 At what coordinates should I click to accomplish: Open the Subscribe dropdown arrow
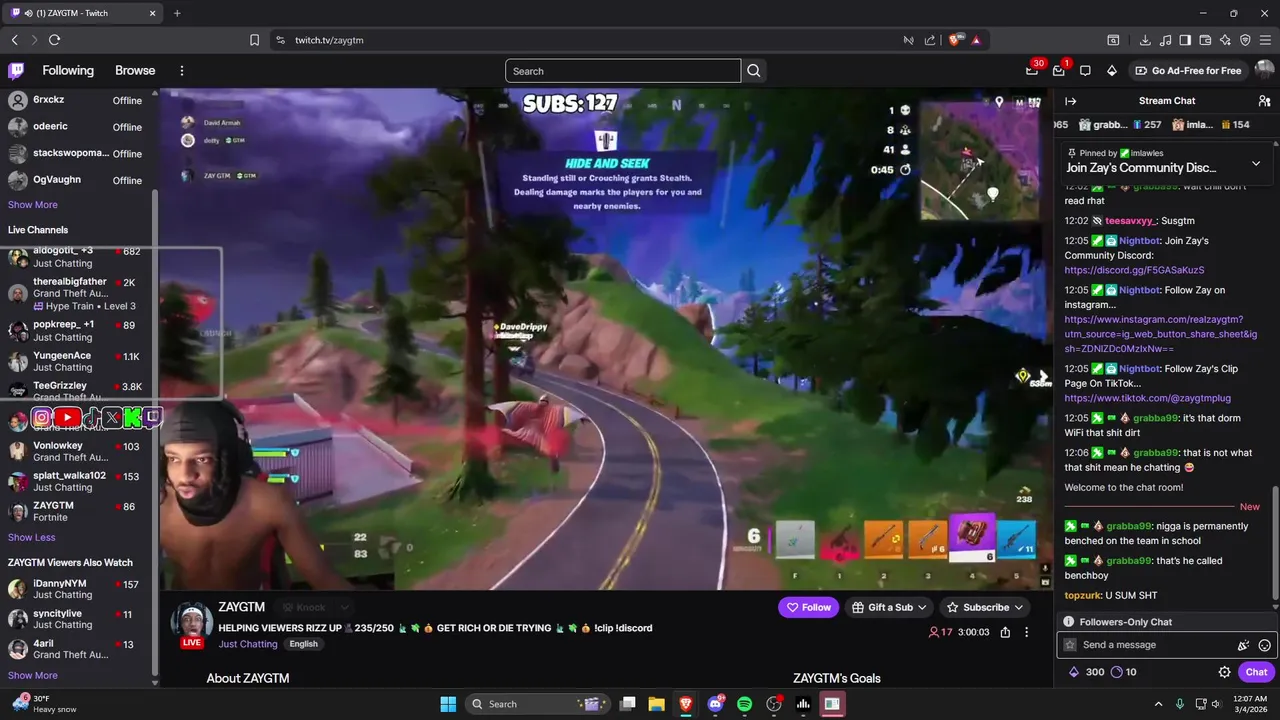point(1018,607)
